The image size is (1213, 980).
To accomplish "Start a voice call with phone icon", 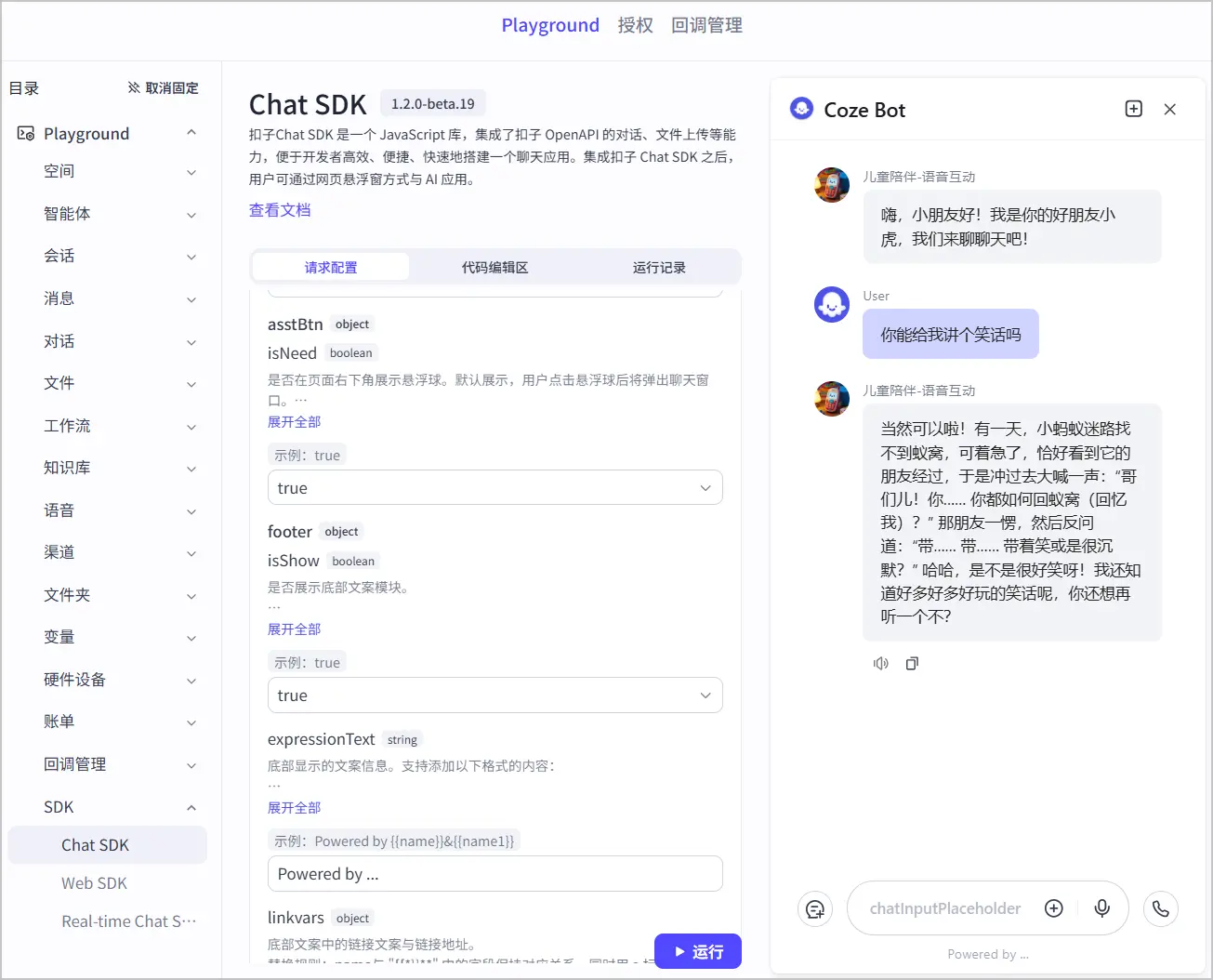I will point(1161,908).
